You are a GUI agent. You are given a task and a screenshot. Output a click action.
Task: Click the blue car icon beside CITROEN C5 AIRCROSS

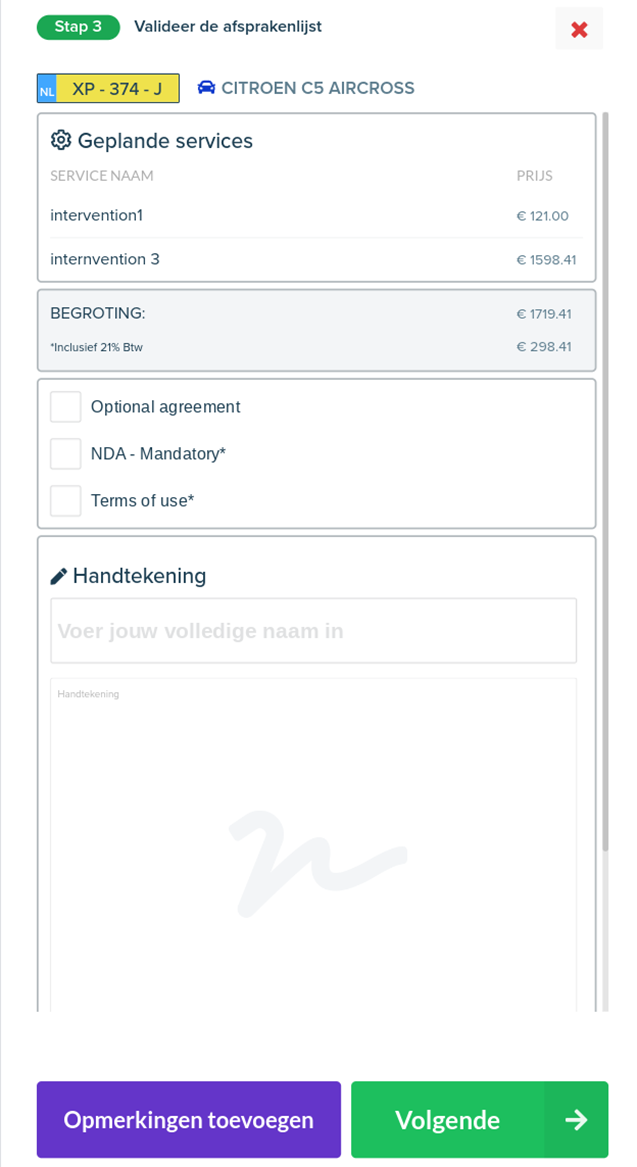[x=208, y=88]
